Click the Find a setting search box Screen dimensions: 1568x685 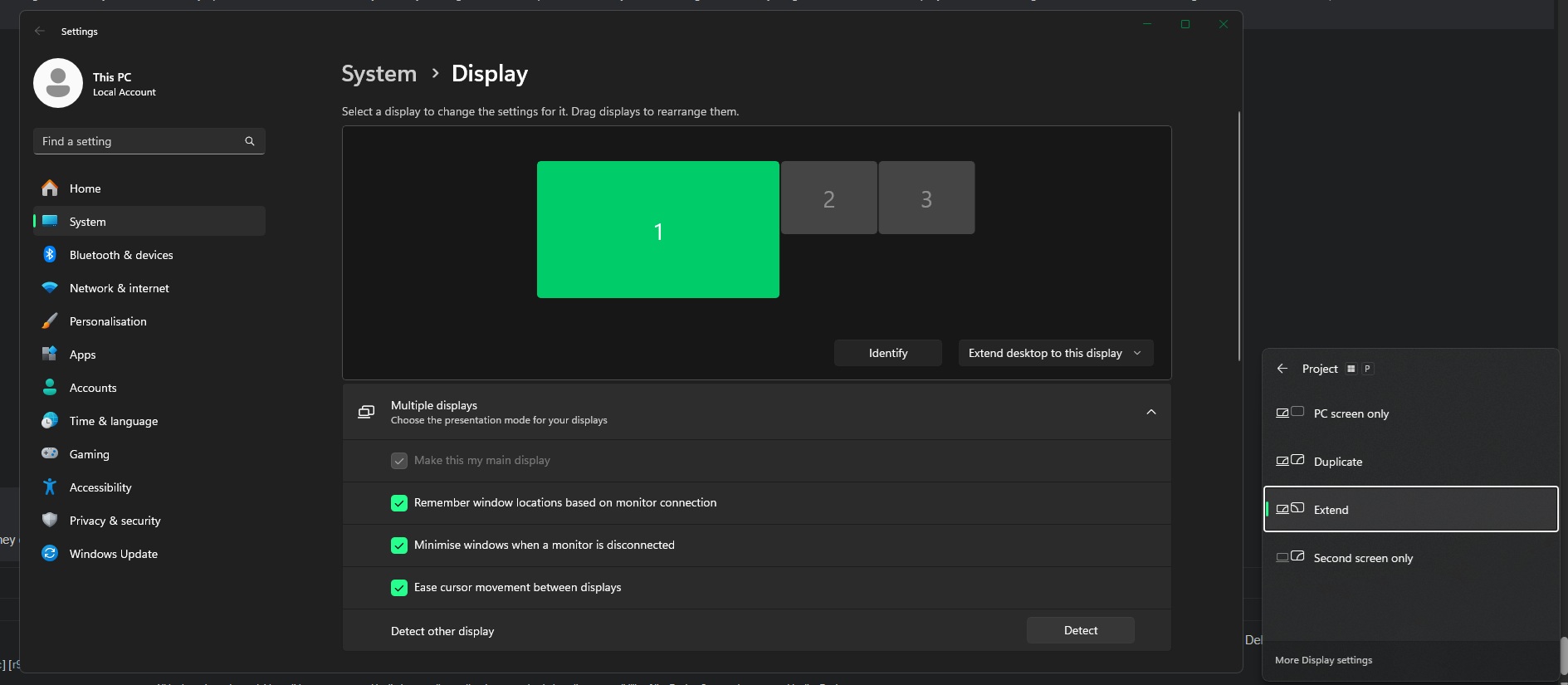[x=149, y=141]
